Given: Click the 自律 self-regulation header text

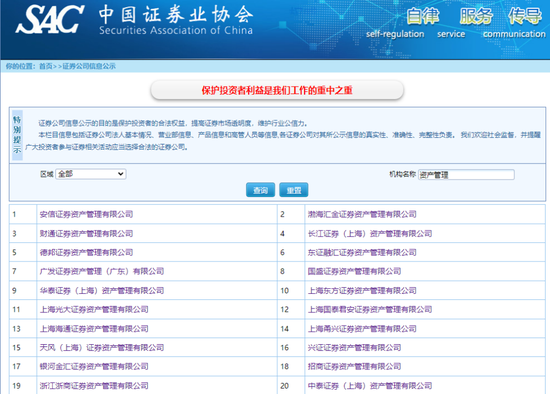Looking at the screenshot, I should click(x=423, y=16).
